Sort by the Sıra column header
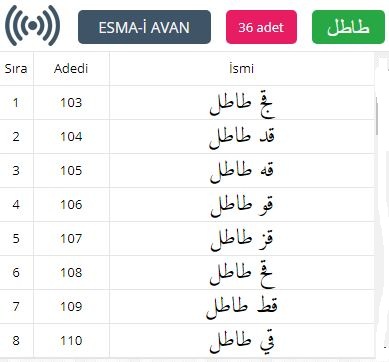The height and width of the screenshot is (362, 389). tap(16, 69)
